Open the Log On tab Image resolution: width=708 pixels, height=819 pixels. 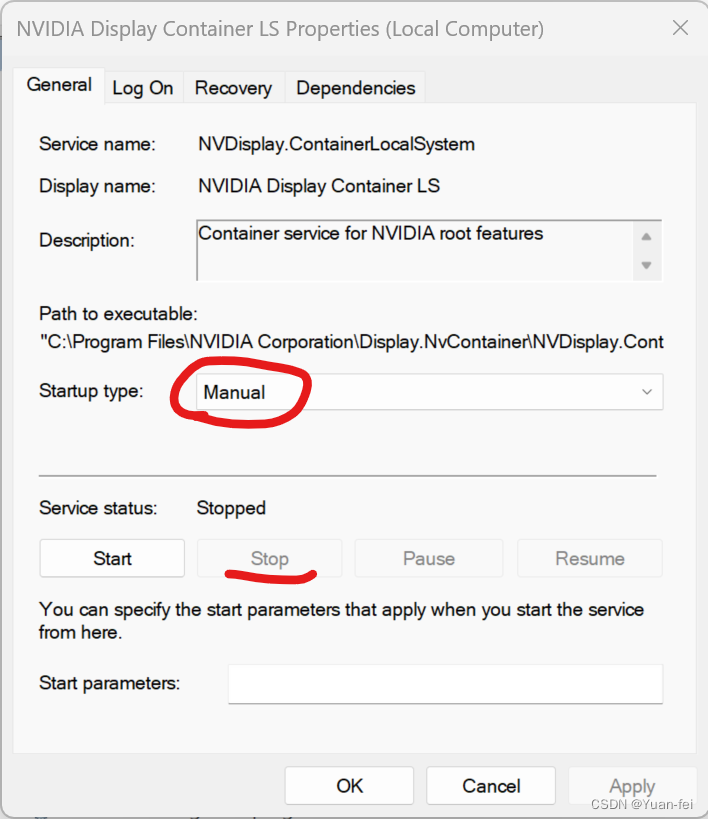(x=143, y=88)
